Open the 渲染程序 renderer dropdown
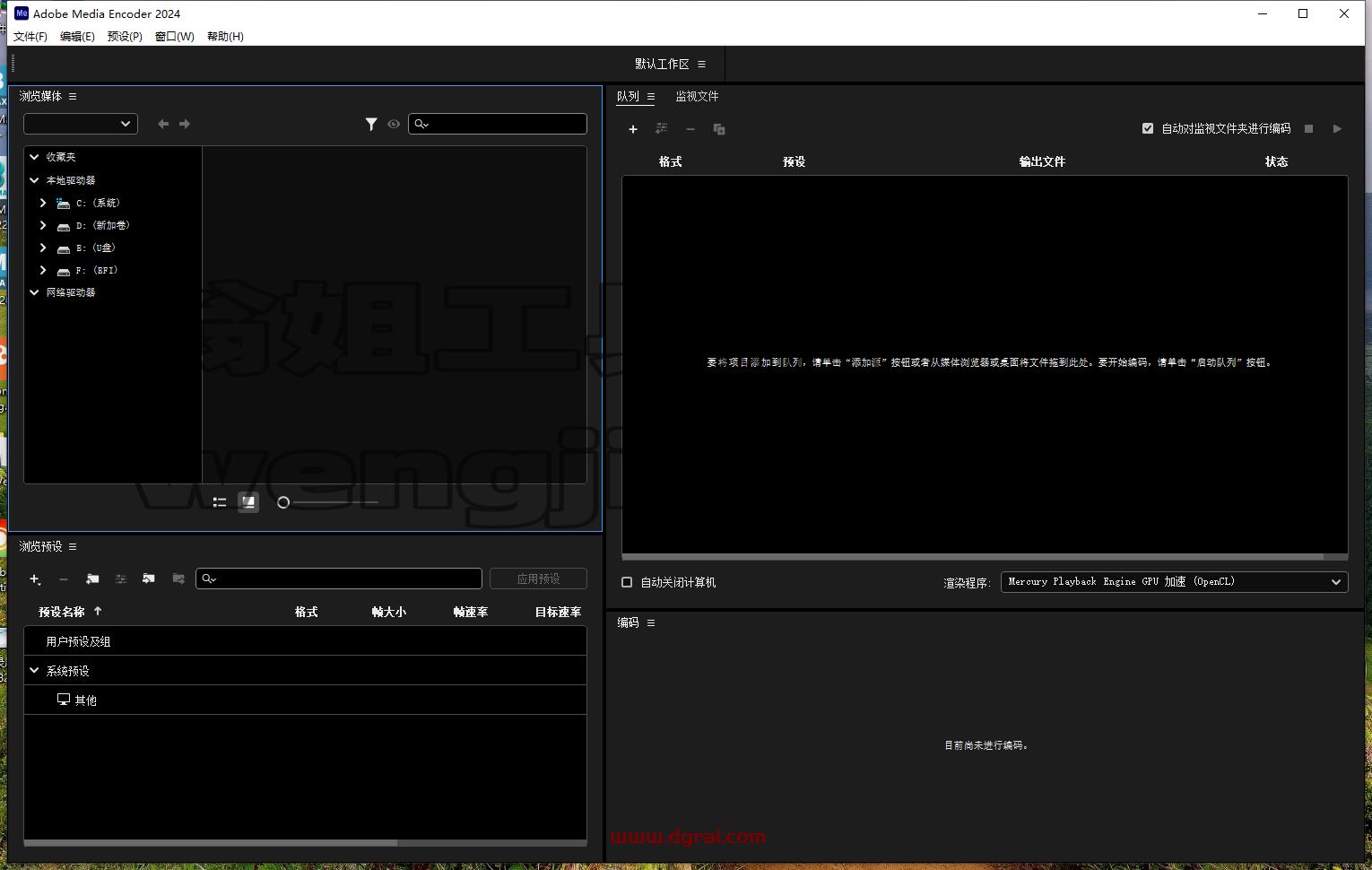Viewport: 1372px width, 870px height. click(1174, 582)
